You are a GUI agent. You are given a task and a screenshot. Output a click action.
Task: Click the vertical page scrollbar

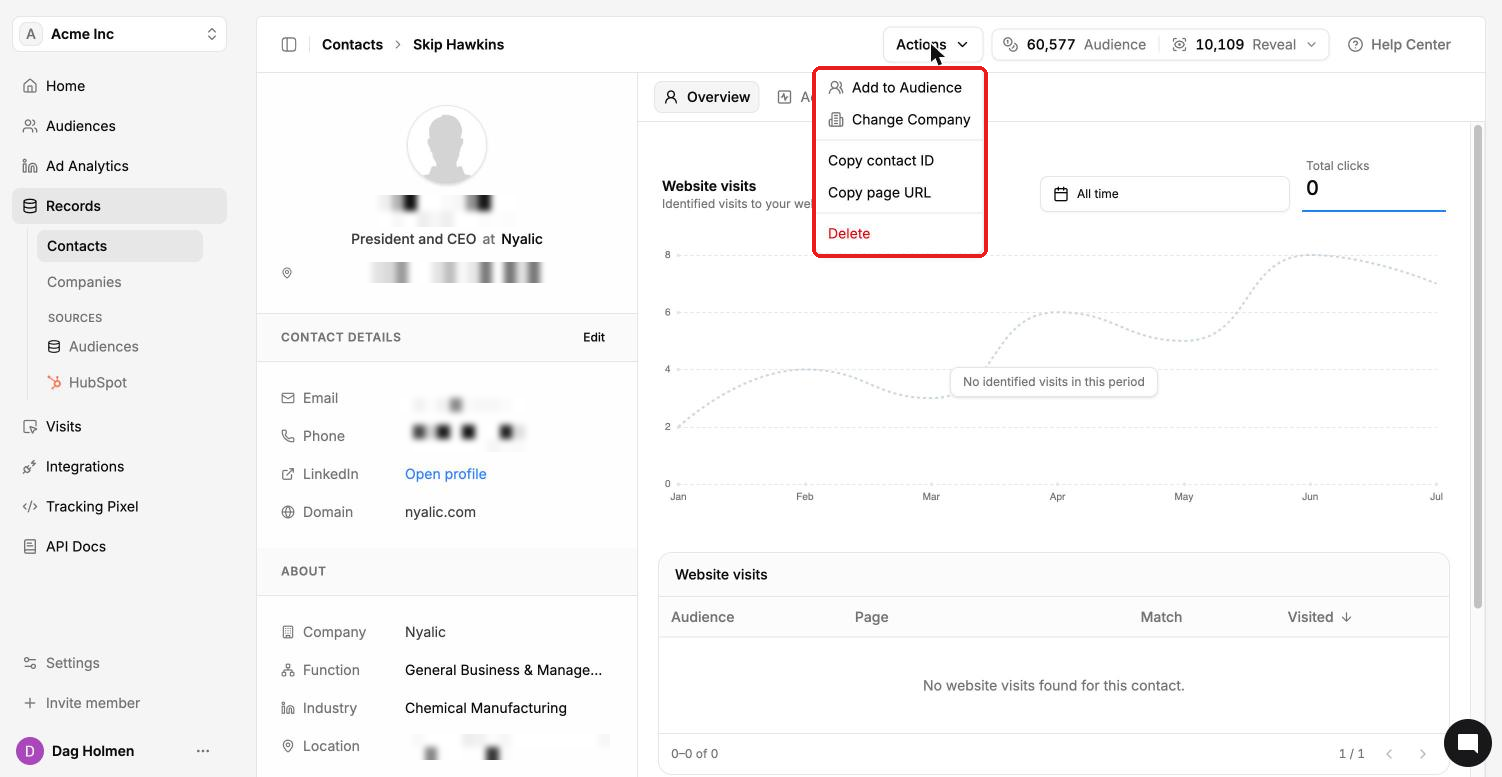tap(1478, 366)
